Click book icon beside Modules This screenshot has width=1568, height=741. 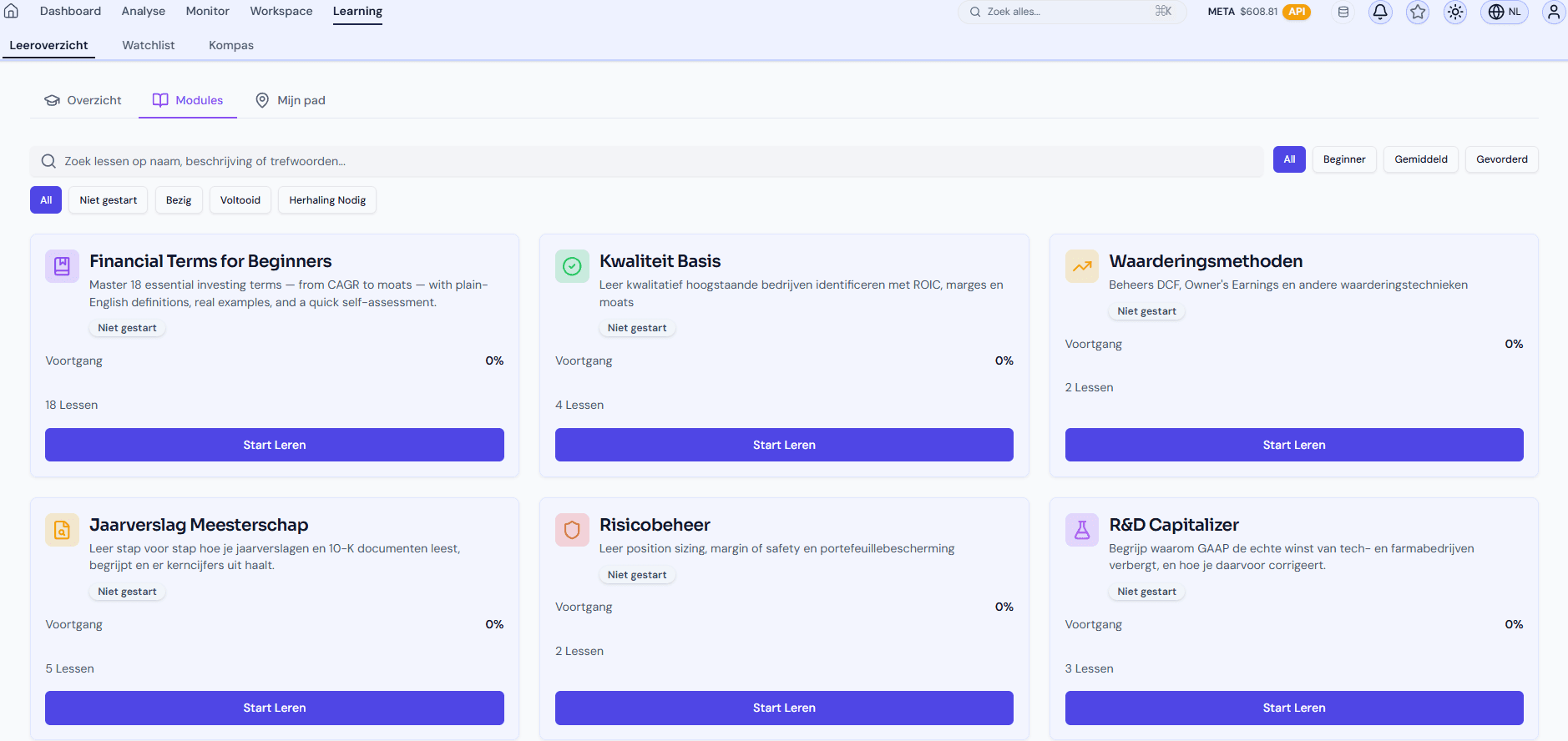pyautogui.click(x=160, y=100)
